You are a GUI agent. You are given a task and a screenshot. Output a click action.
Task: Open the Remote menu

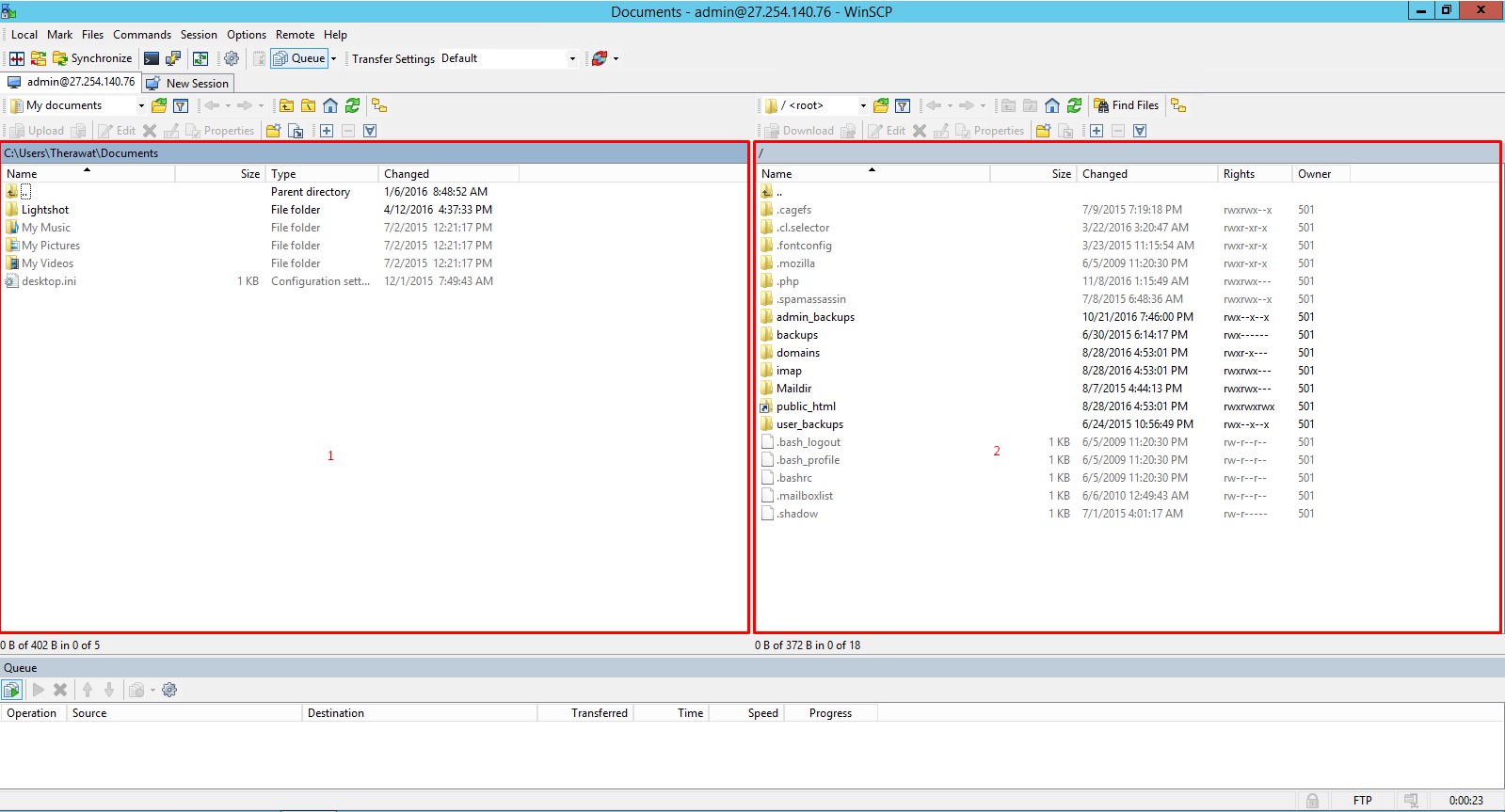click(x=296, y=35)
